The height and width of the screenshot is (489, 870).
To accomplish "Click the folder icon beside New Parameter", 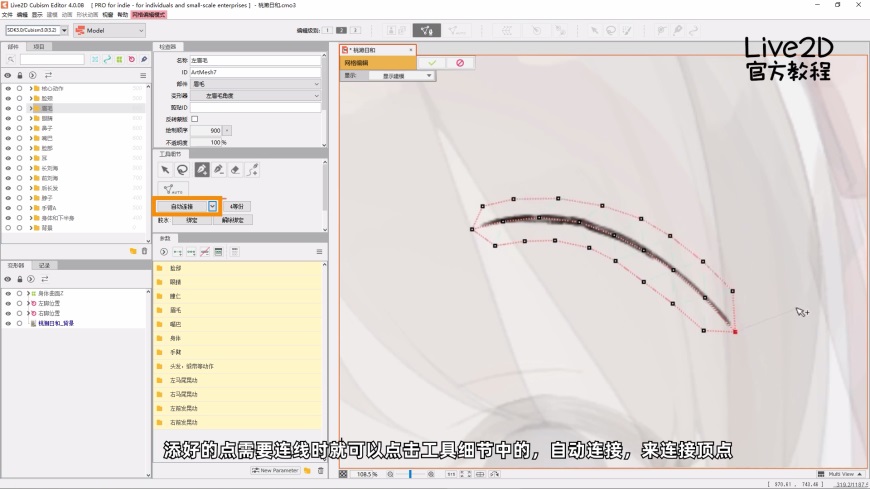I will click(307, 470).
